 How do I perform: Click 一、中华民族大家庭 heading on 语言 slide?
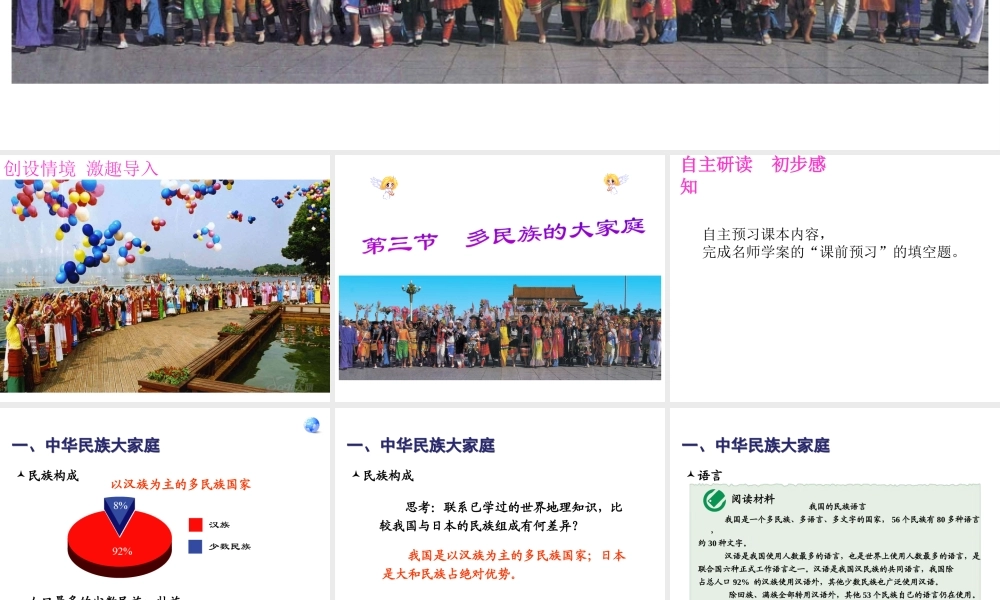(x=756, y=445)
